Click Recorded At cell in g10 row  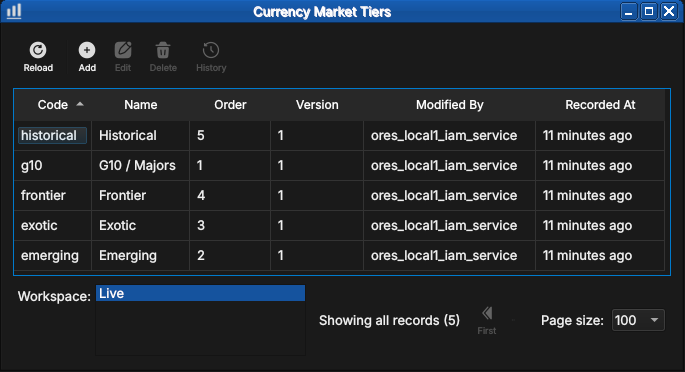[x=600, y=165]
